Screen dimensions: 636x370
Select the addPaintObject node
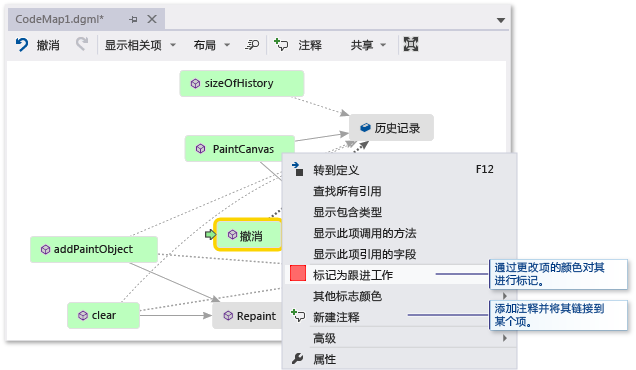(x=94, y=249)
